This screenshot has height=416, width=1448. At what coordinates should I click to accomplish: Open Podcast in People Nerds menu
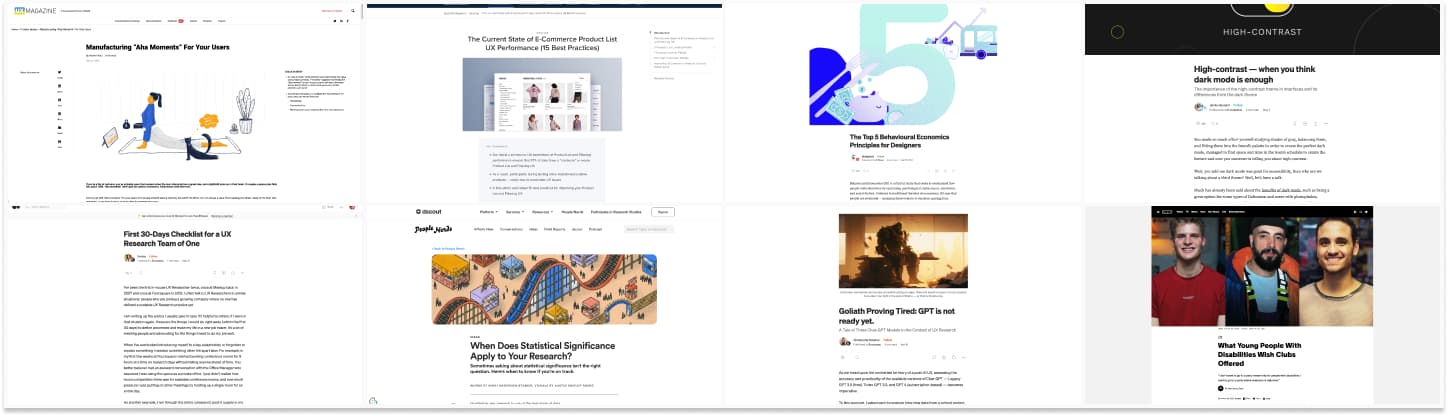coord(595,229)
